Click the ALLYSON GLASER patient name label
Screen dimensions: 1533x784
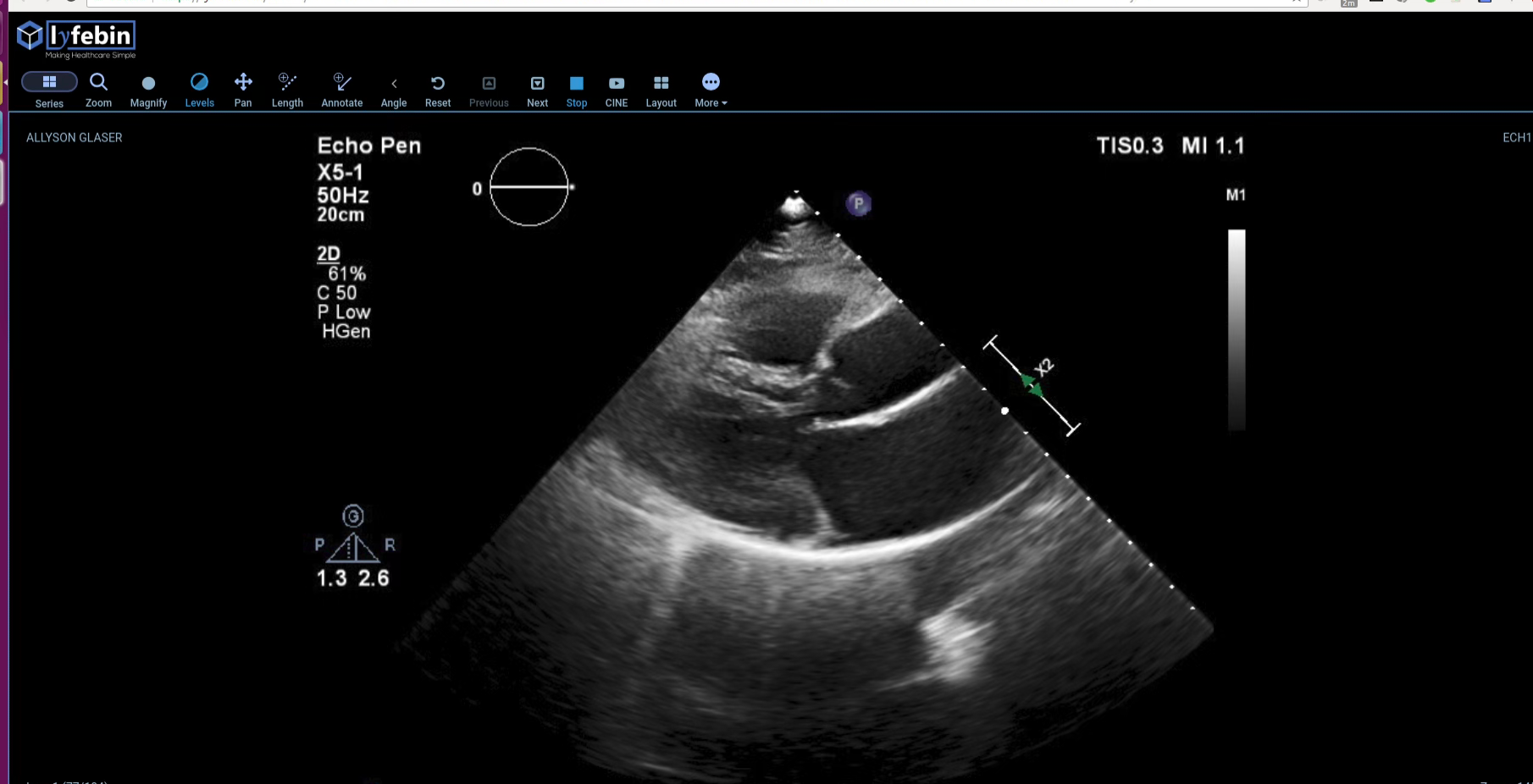click(75, 137)
